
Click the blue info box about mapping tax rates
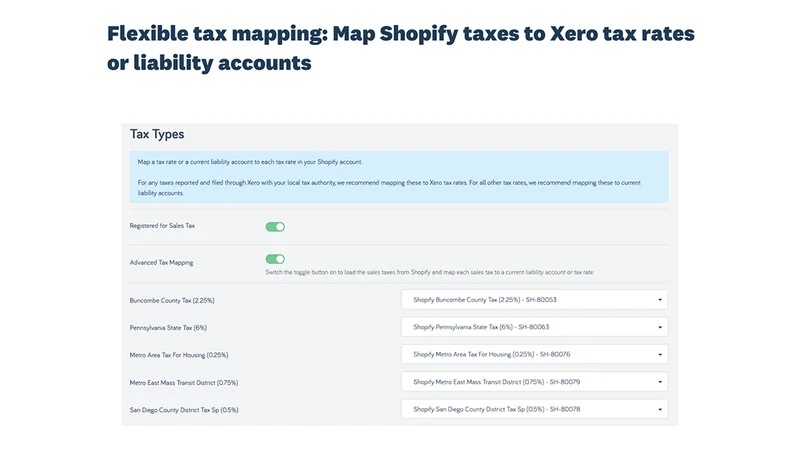(398, 177)
